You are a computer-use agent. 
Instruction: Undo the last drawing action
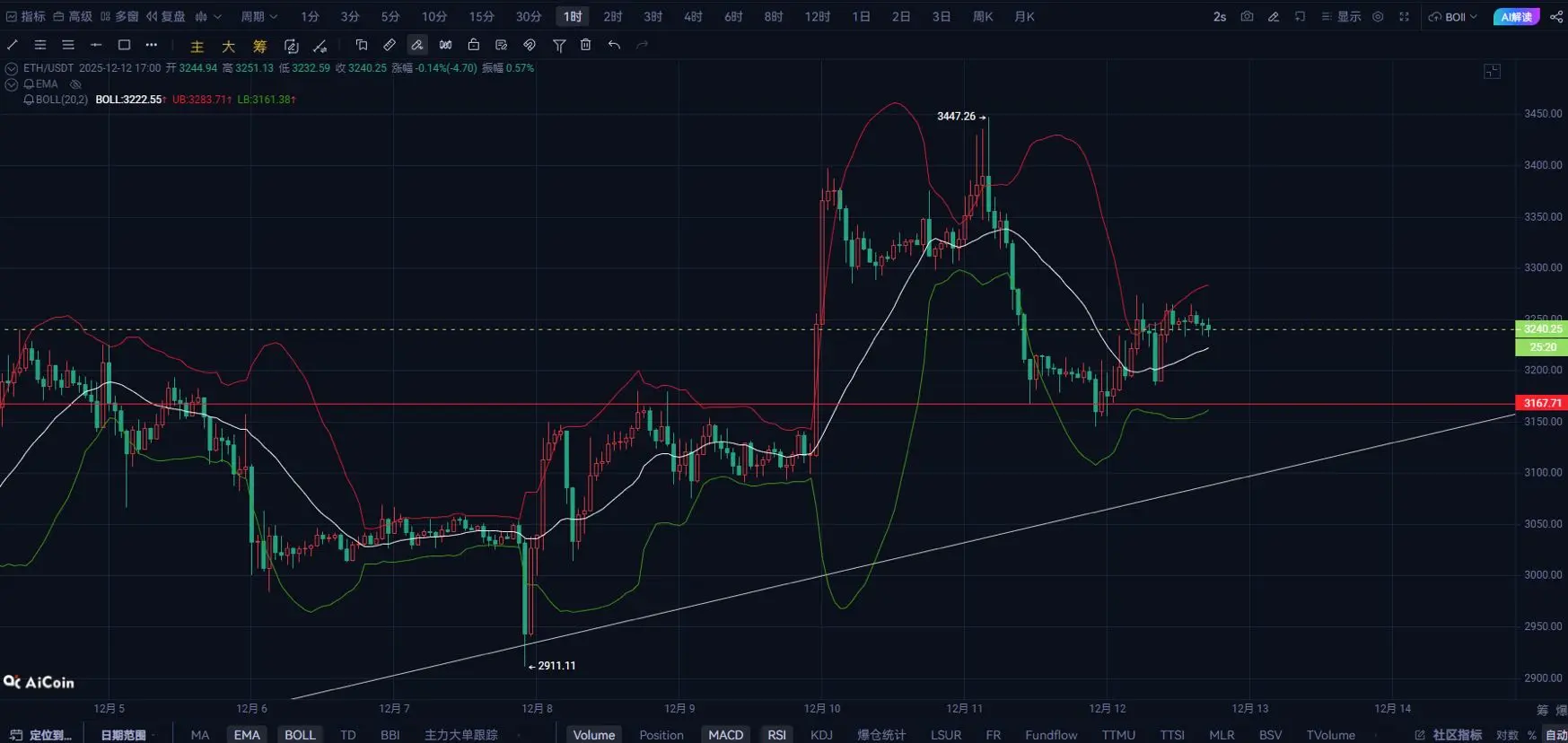[x=614, y=45]
